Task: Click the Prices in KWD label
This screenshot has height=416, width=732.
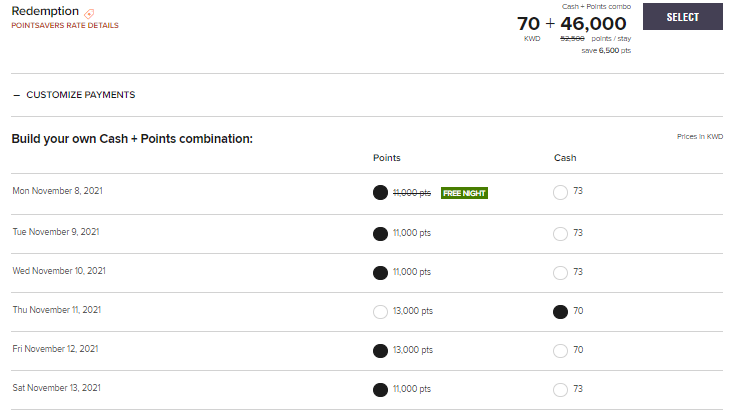Action: click(x=699, y=136)
